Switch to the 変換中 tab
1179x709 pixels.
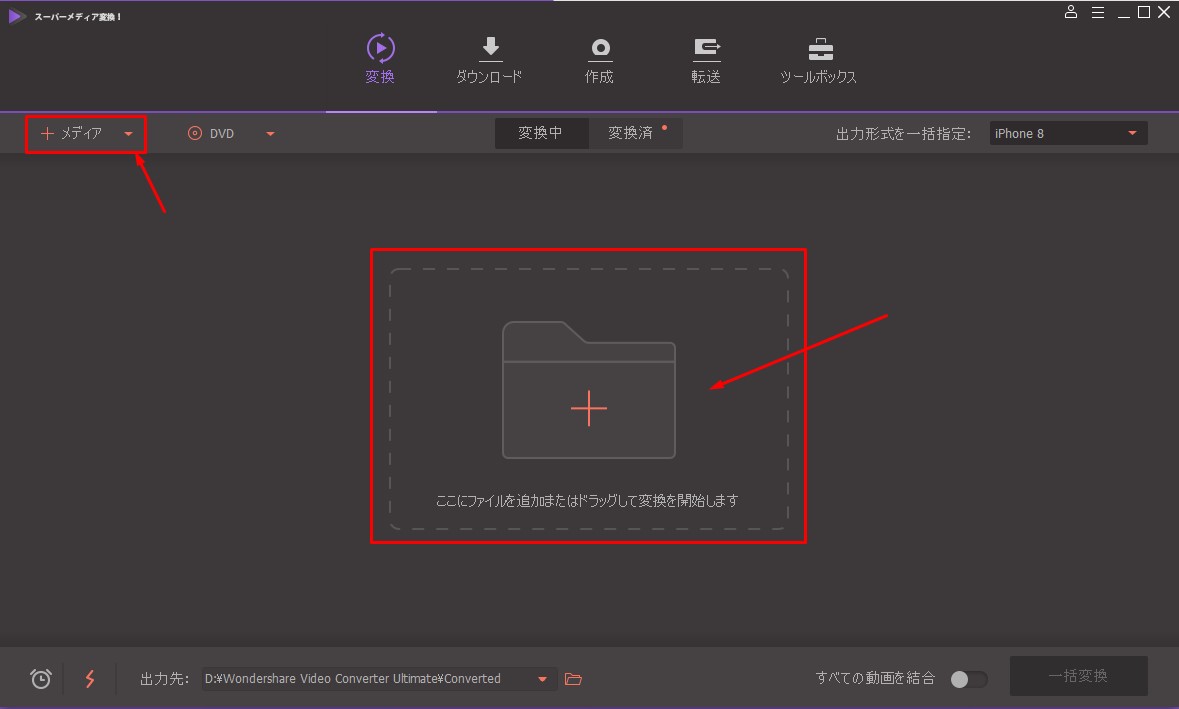click(540, 133)
